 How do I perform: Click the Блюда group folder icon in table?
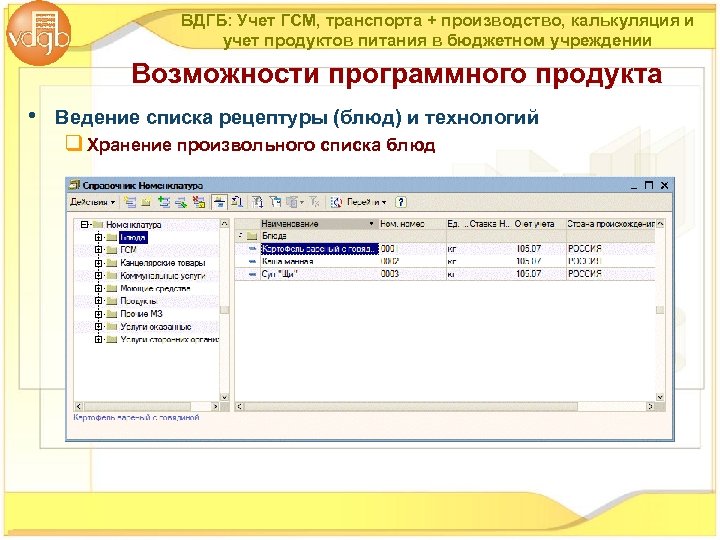pos(252,236)
